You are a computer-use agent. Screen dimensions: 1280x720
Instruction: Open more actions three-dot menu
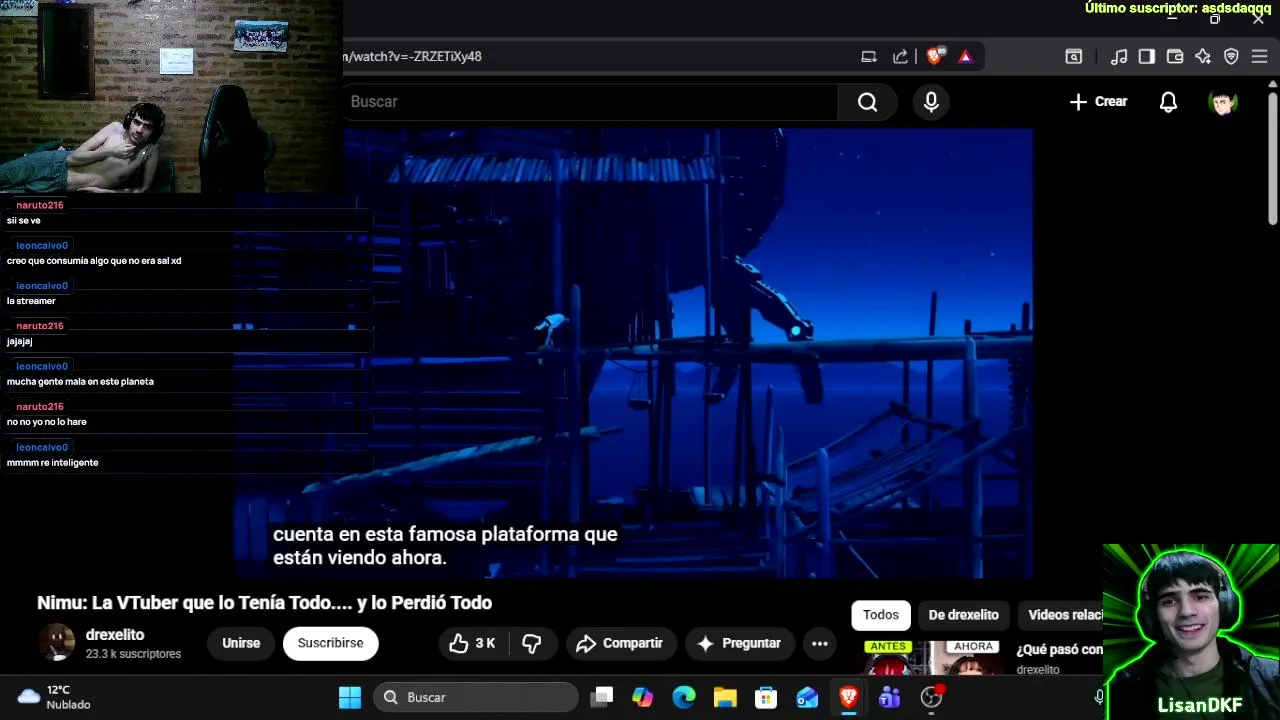tap(820, 644)
